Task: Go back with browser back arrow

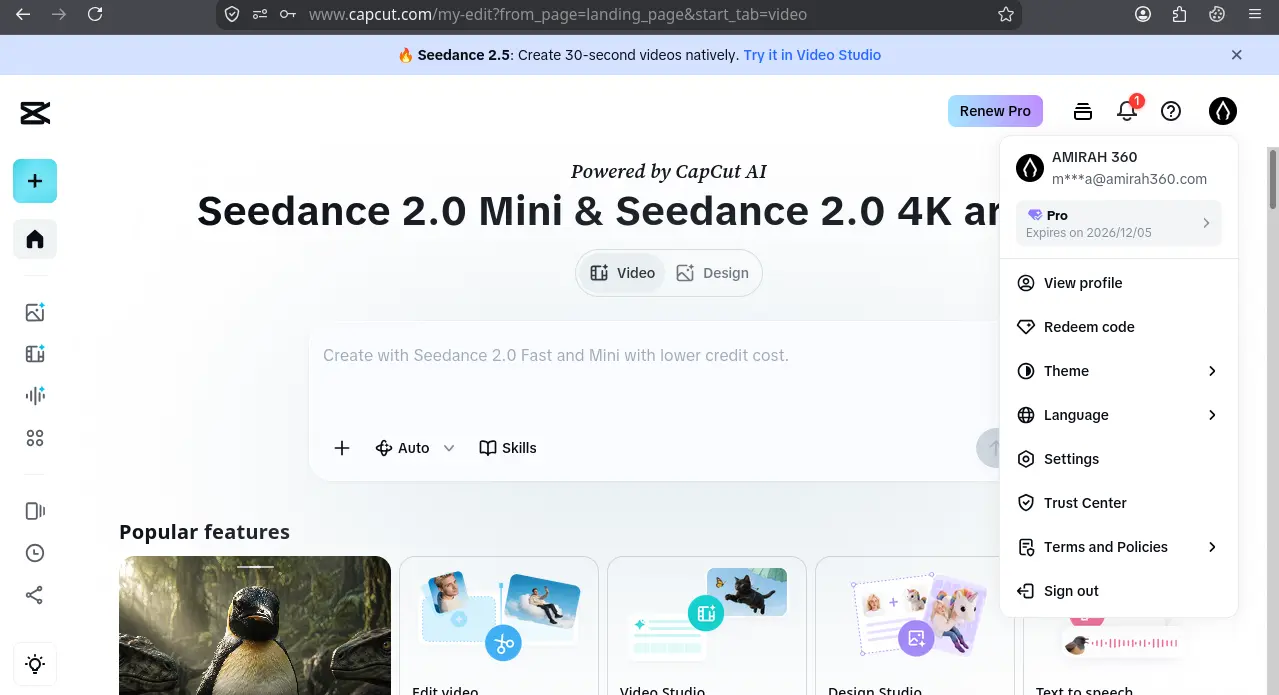Action: pyautogui.click(x=23, y=14)
